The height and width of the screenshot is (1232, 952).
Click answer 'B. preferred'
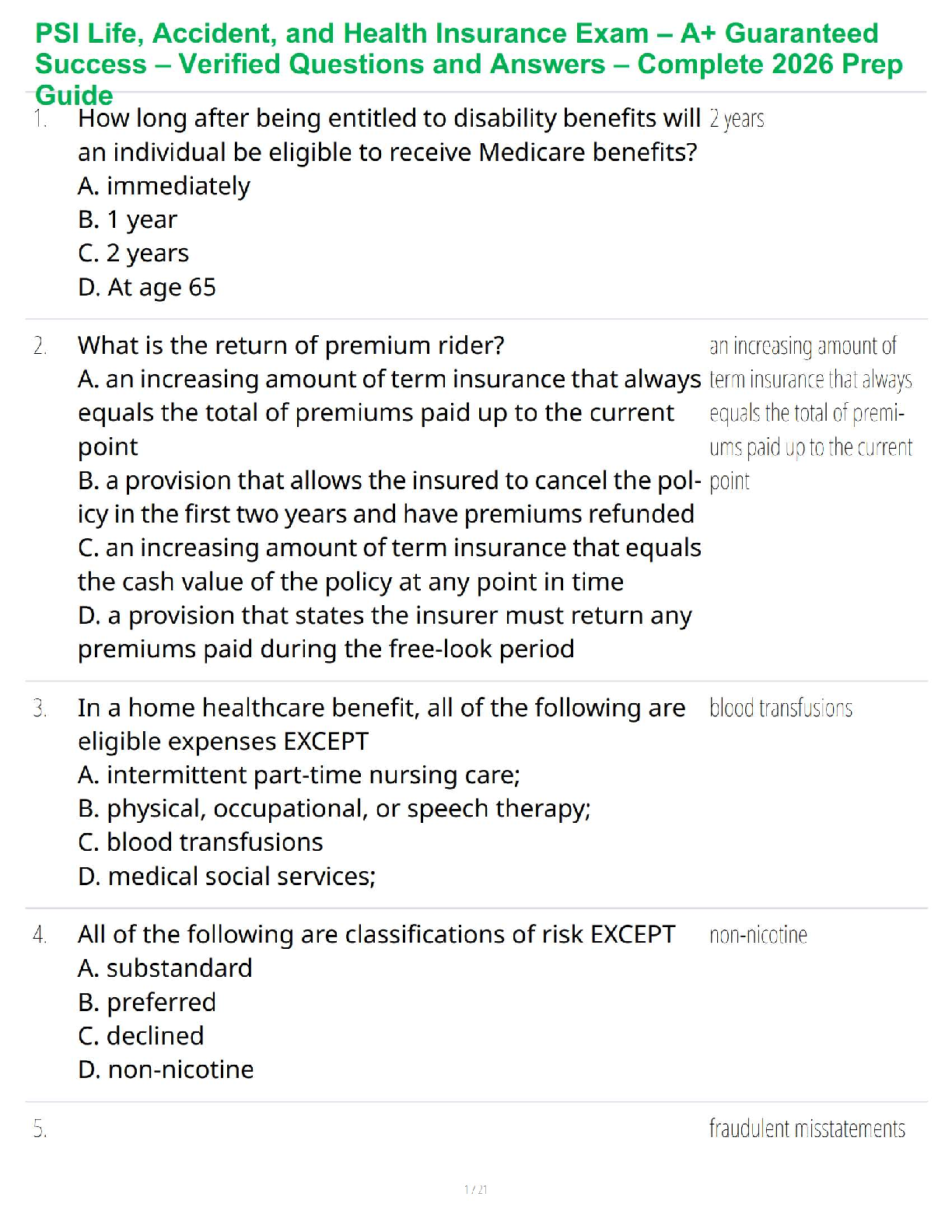[x=147, y=1003]
